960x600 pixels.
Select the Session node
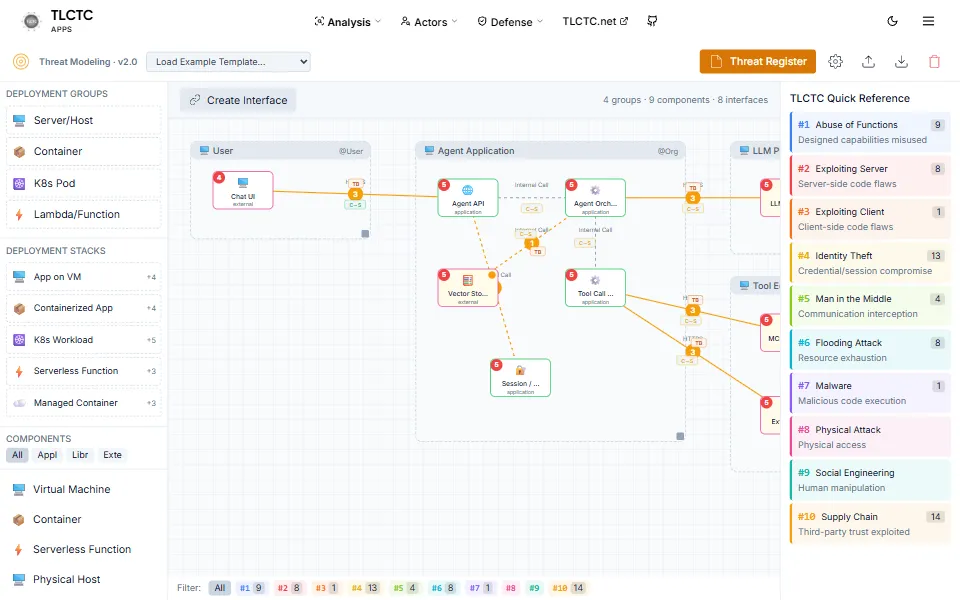pyautogui.click(x=520, y=378)
